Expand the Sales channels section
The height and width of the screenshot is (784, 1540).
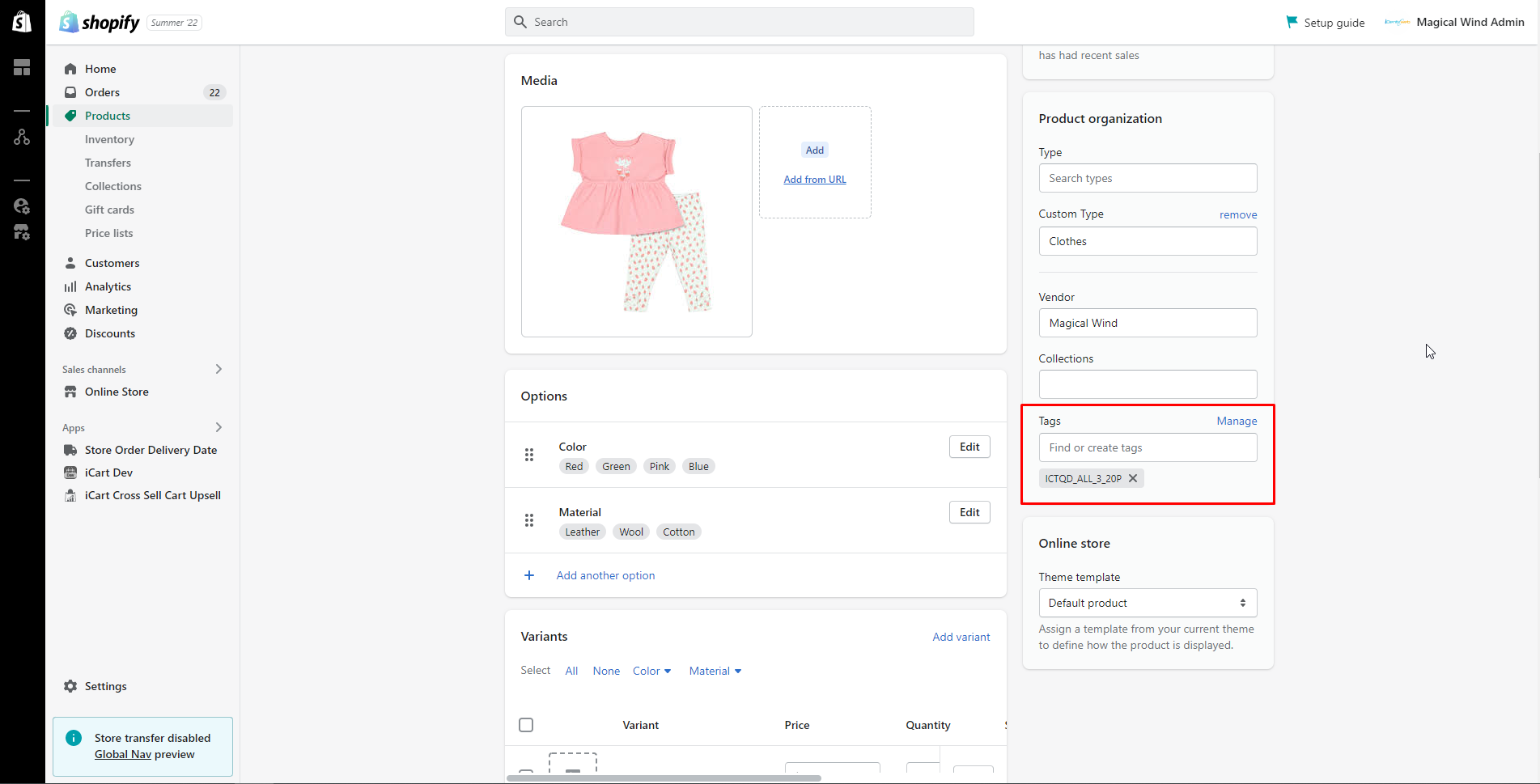point(218,369)
